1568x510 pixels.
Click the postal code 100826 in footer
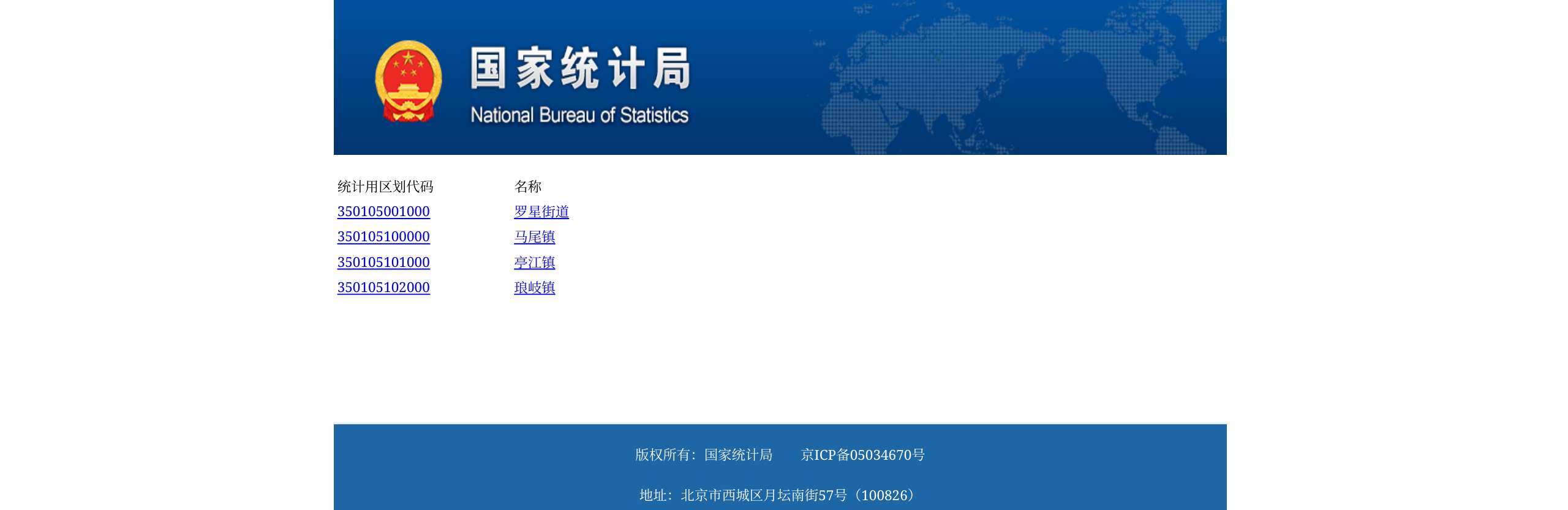886,495
